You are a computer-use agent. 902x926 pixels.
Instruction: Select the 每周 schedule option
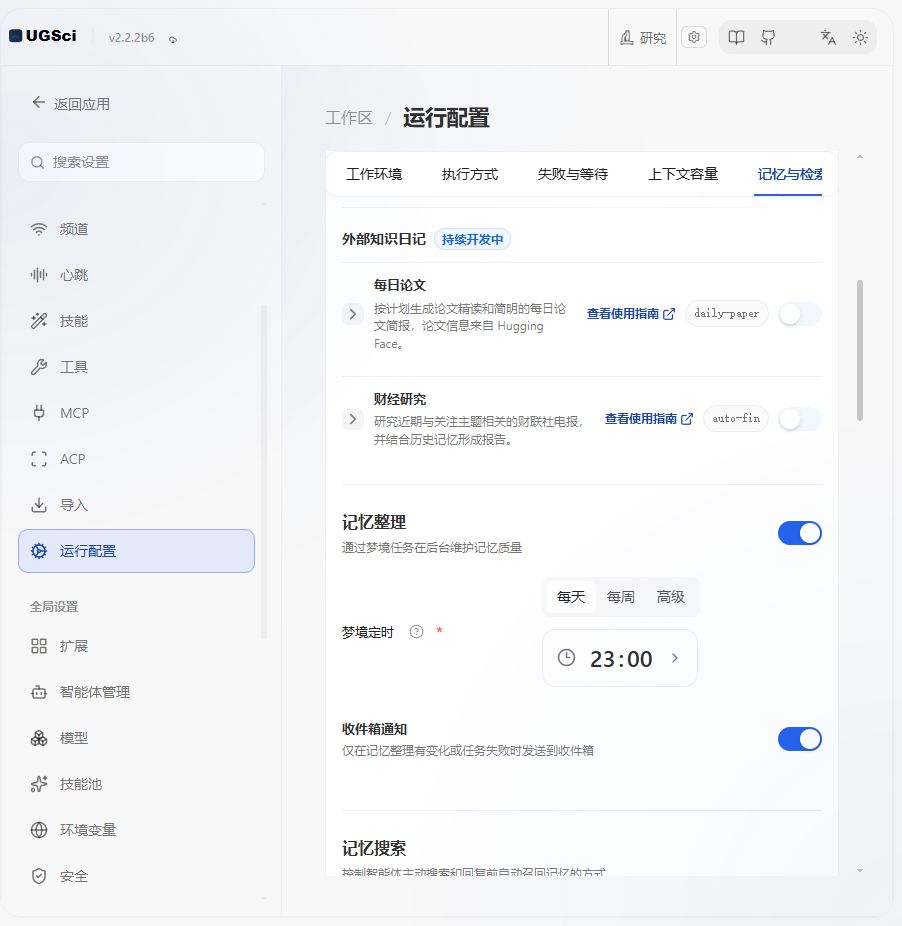coord(621,597)
